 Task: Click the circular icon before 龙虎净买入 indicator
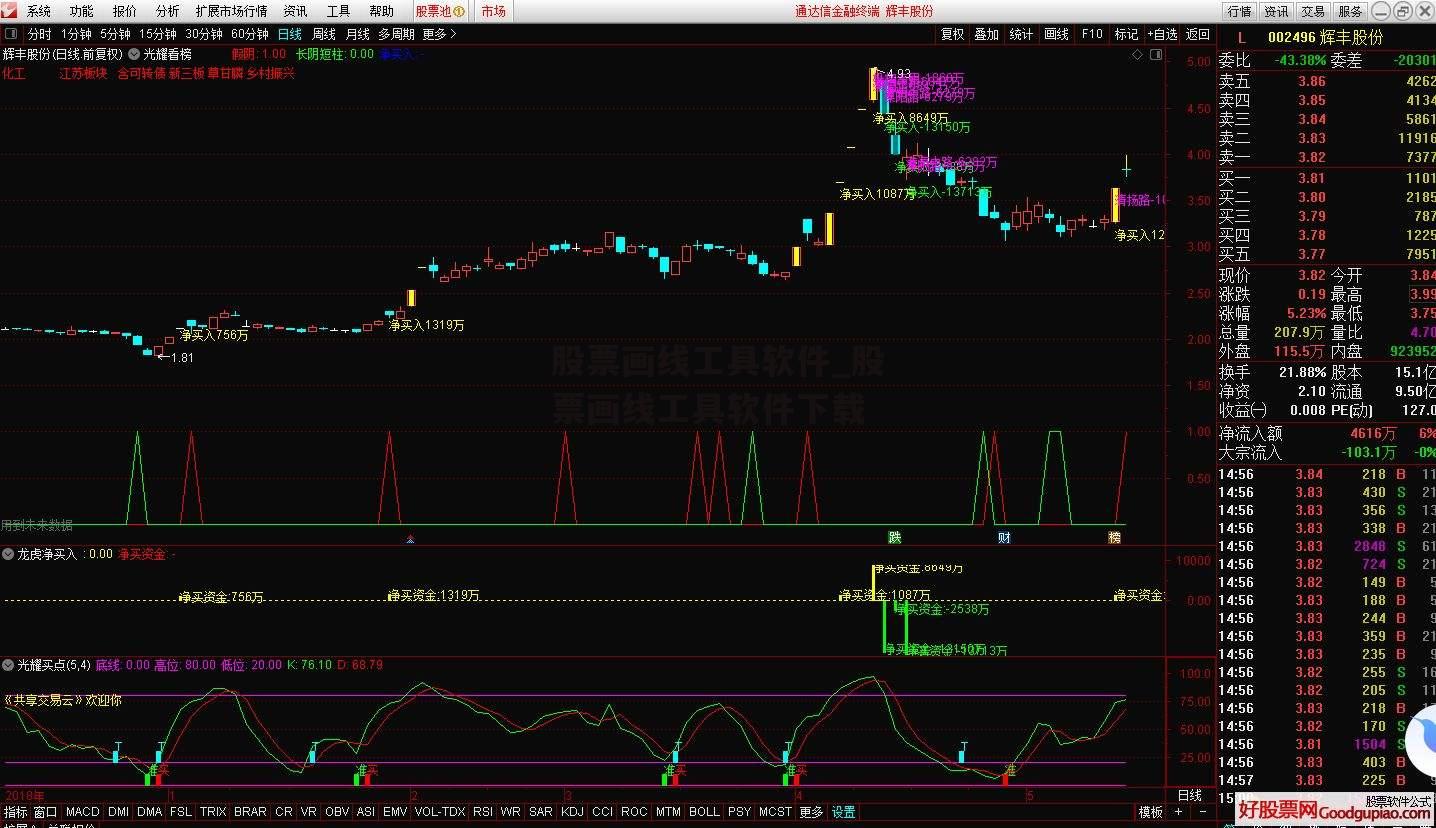(x=8, y=554)
